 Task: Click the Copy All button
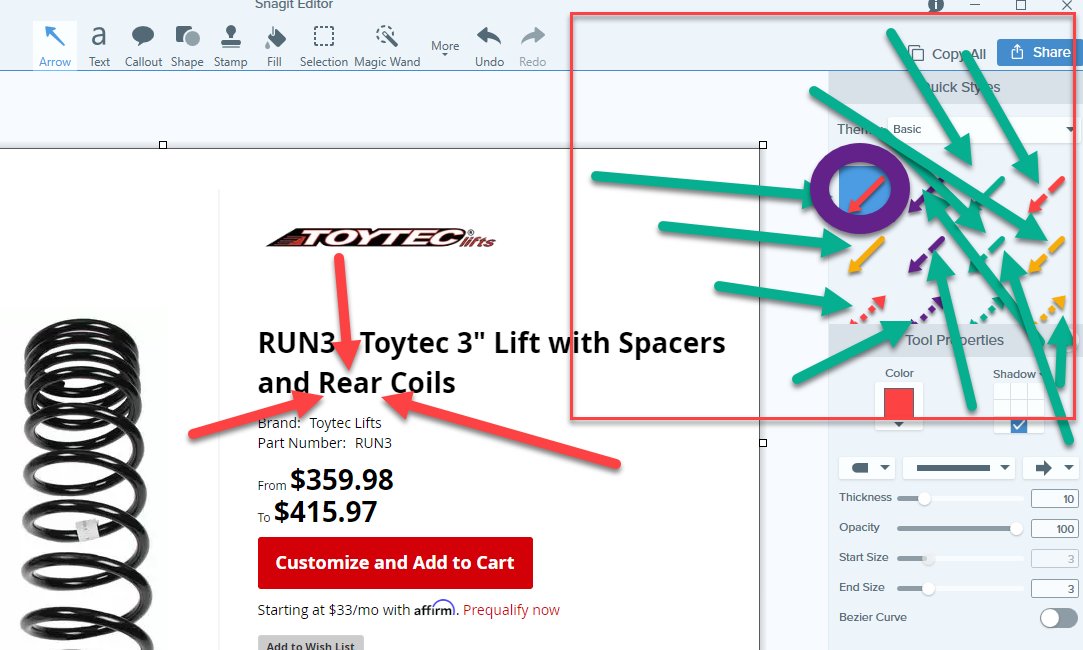[947, 53]
